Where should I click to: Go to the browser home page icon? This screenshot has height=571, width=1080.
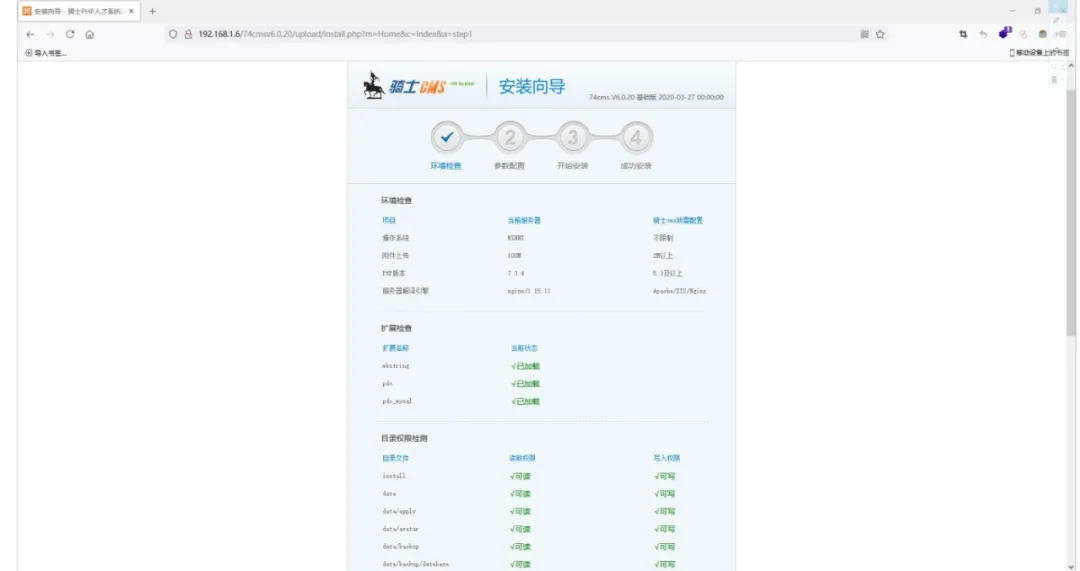click(89, 34)
